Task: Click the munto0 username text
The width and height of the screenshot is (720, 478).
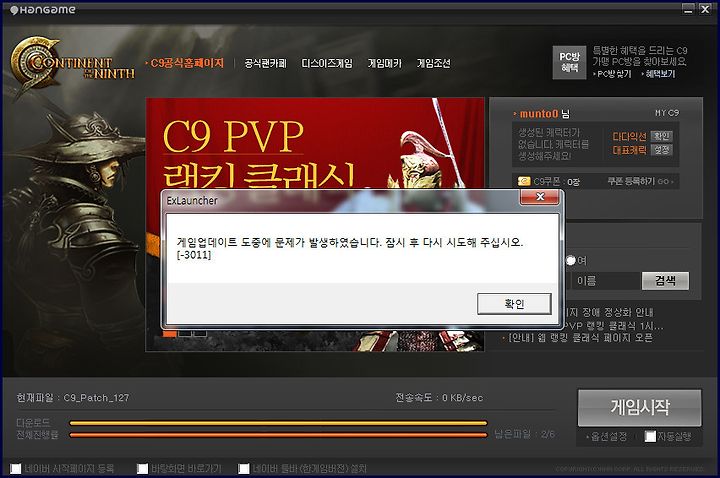Action: click(539, 113)
